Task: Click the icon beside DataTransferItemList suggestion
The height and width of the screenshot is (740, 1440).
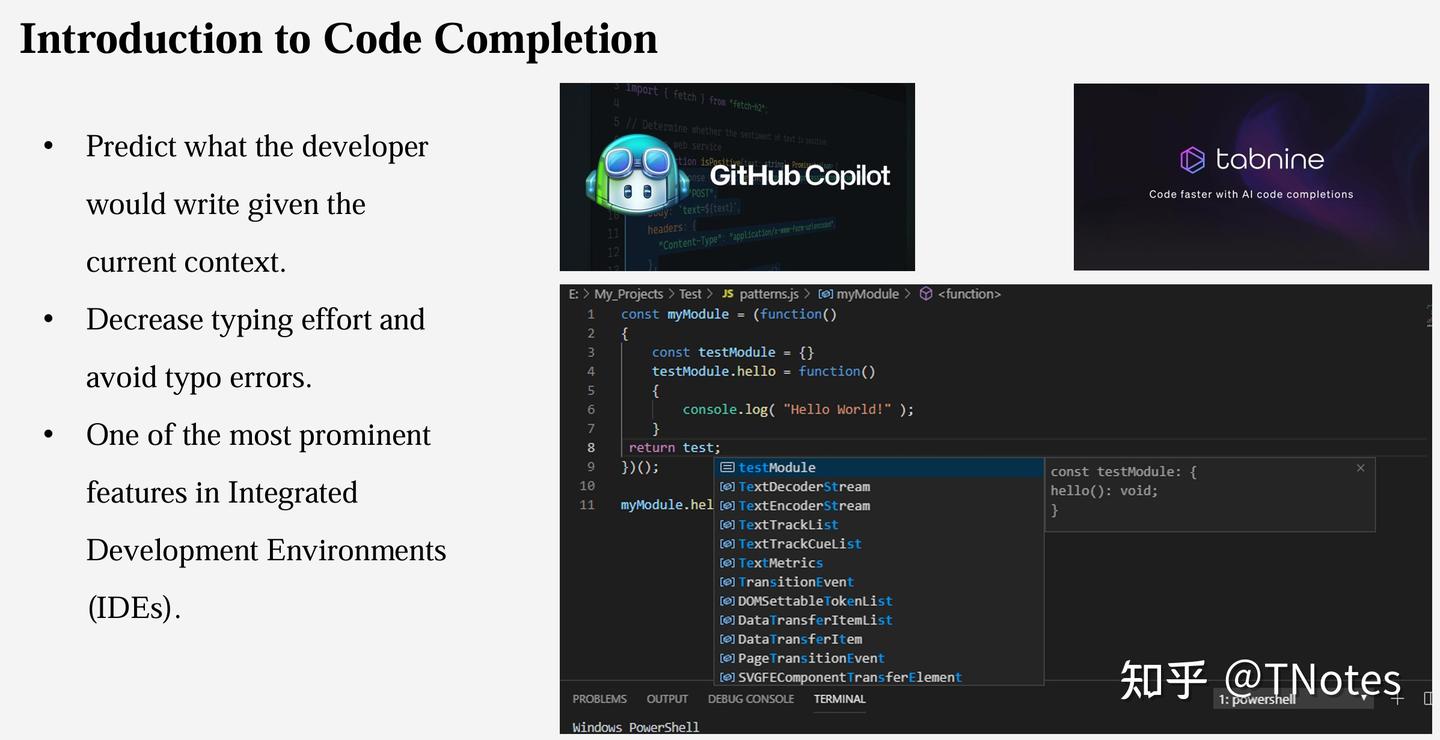Action: pos(728,620)
